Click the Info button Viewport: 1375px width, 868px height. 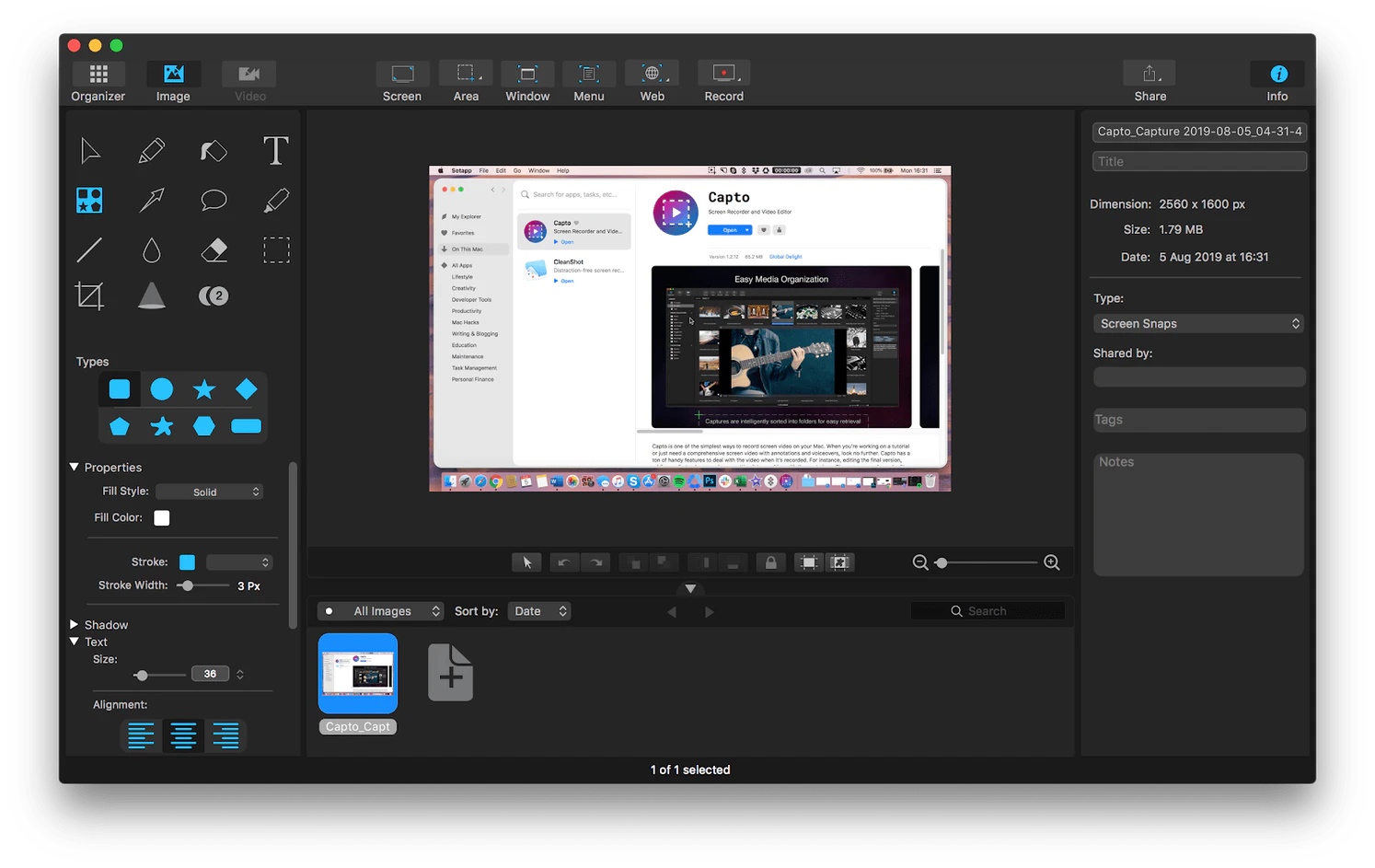(x=1277, y=80)
